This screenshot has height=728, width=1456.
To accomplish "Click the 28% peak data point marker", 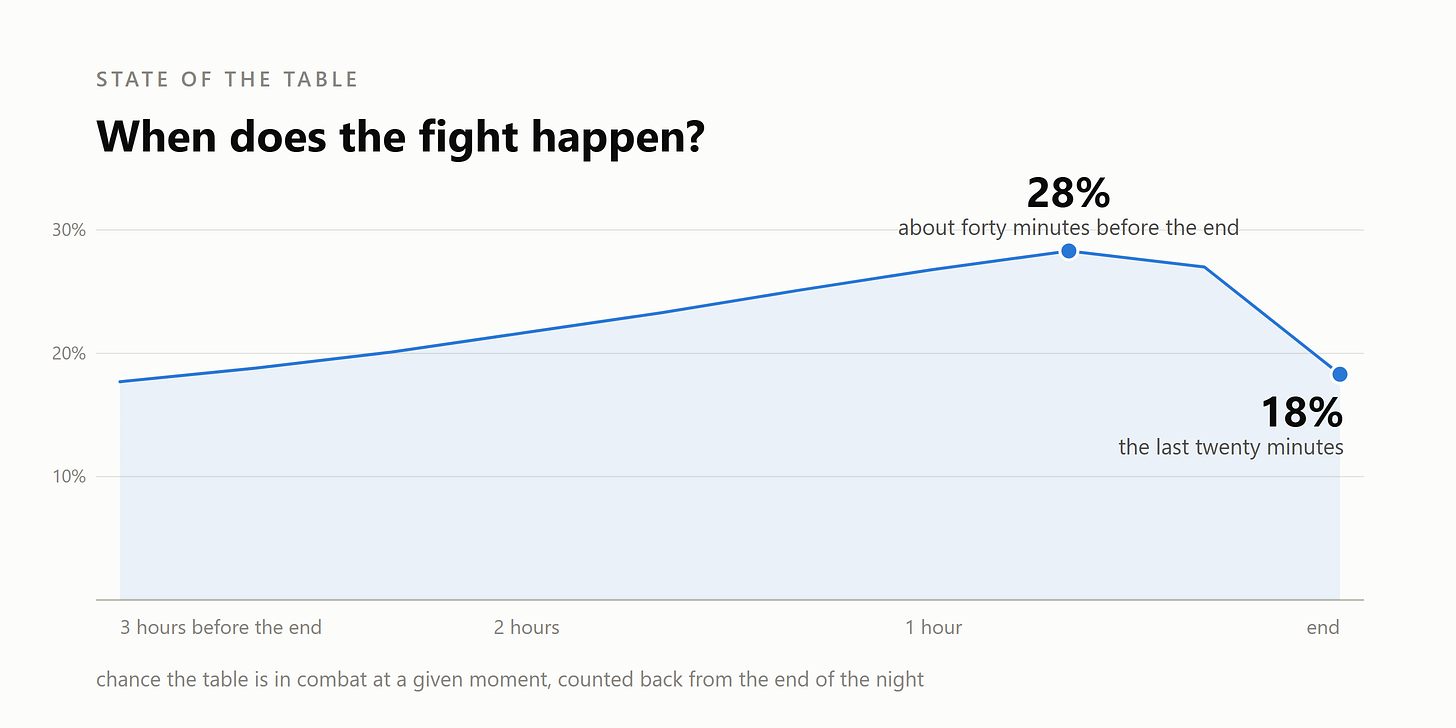I will tap(1068, 250).
